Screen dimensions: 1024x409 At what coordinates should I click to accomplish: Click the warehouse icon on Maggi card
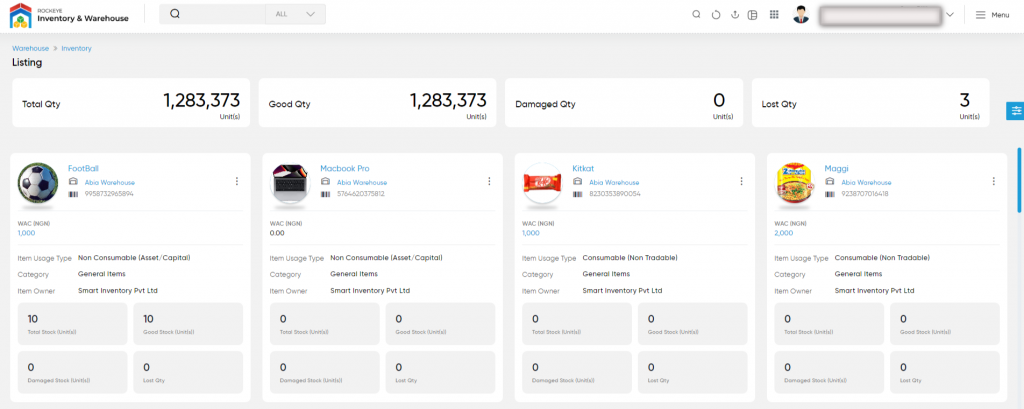[829, 182]
